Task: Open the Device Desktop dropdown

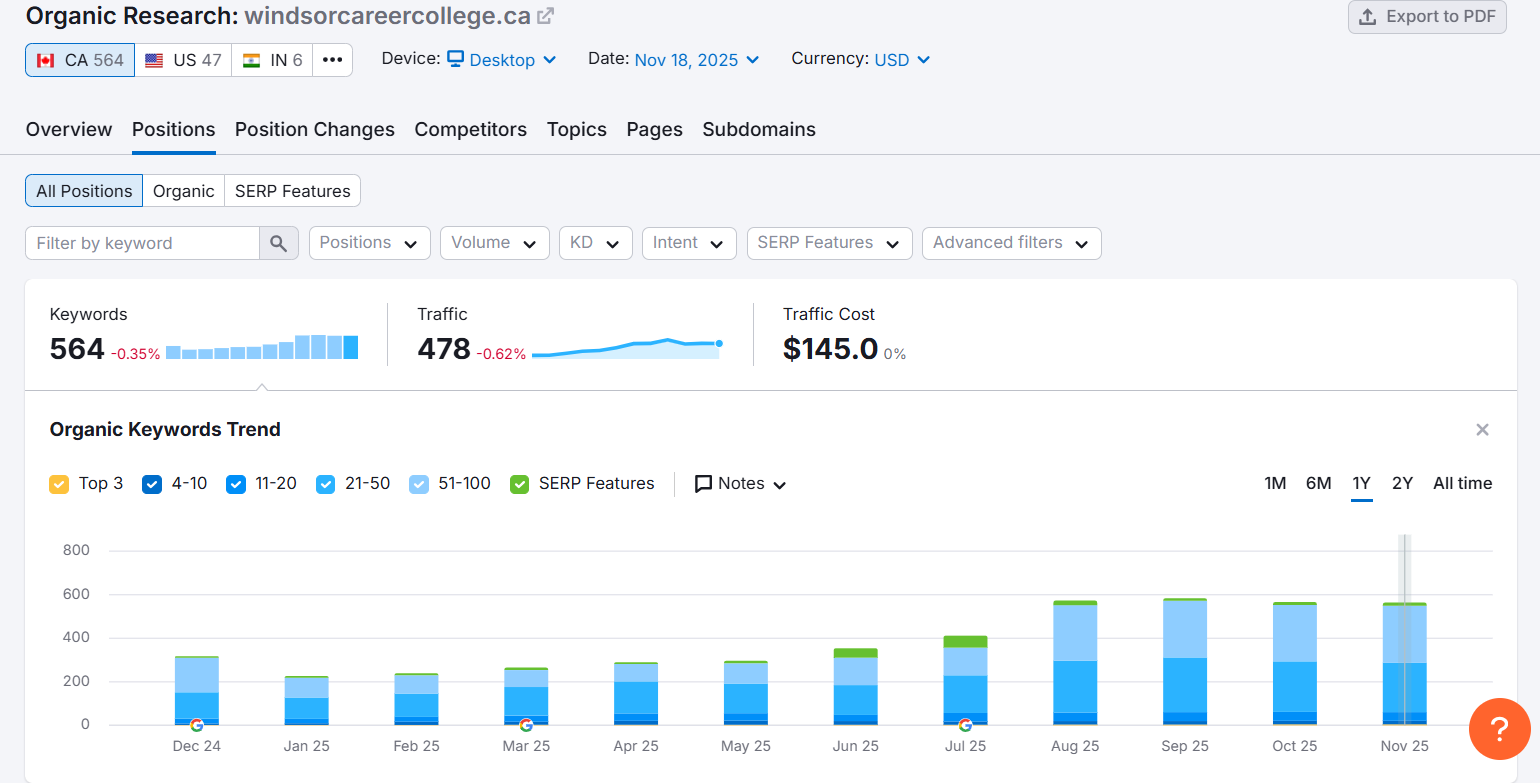Action: pos(501,60)
